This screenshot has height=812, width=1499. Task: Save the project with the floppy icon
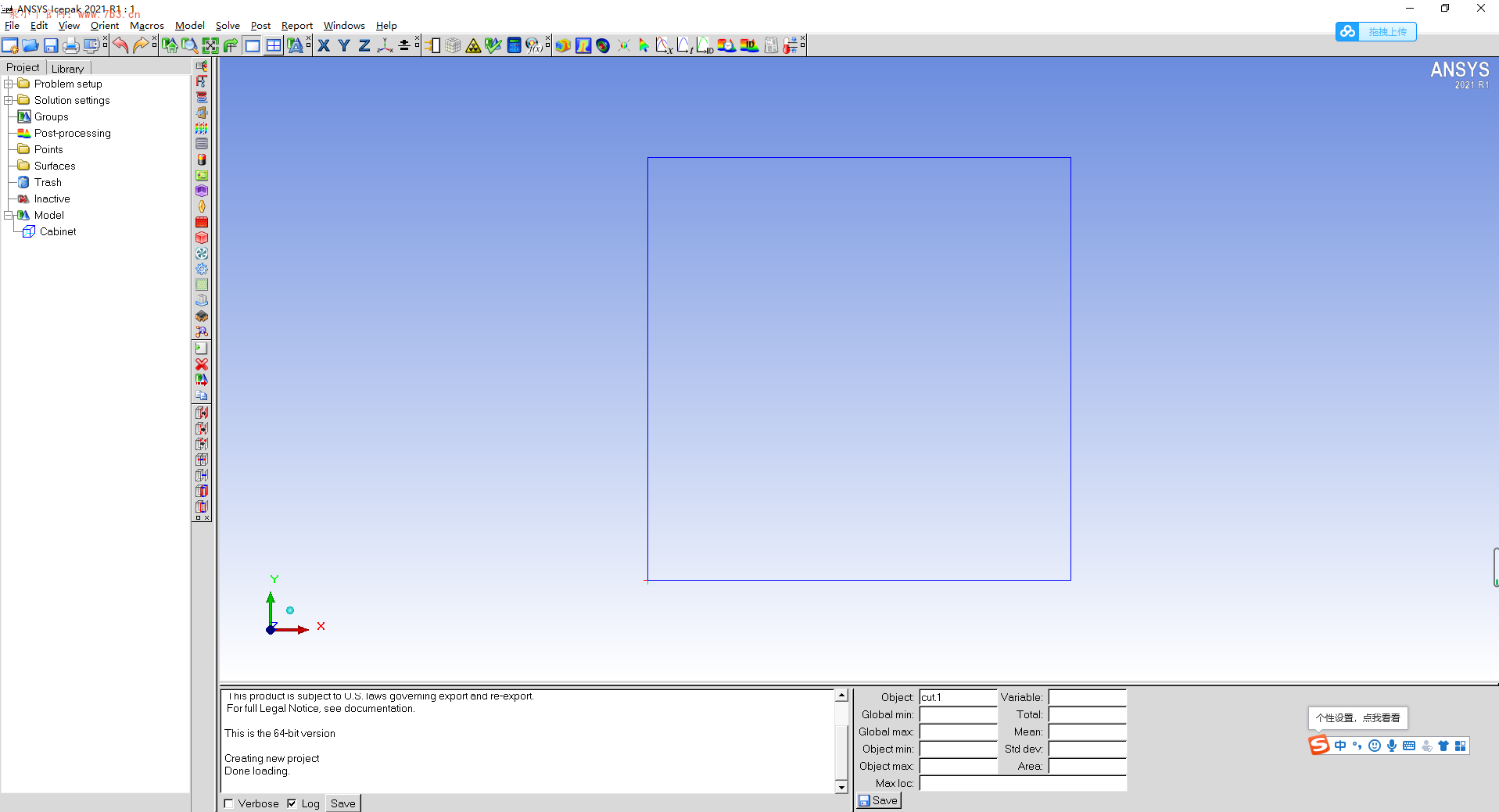point(51,45)
